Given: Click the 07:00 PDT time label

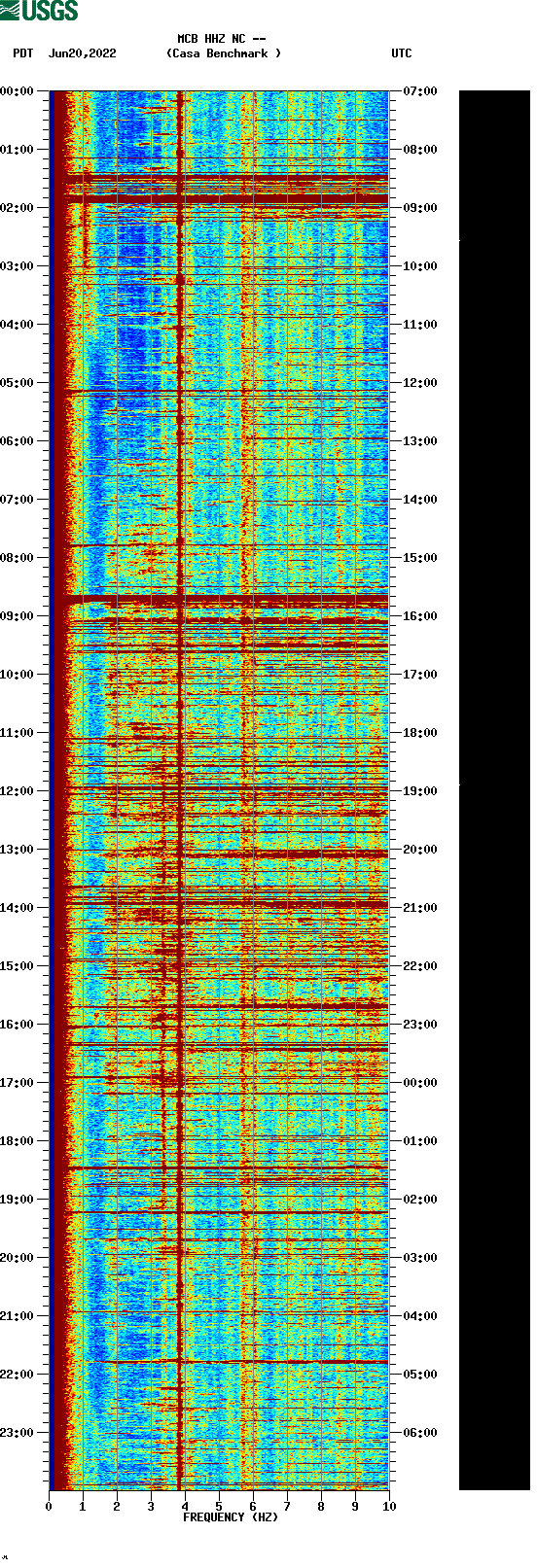Looking at the screenshot, I should coord(17,500).
